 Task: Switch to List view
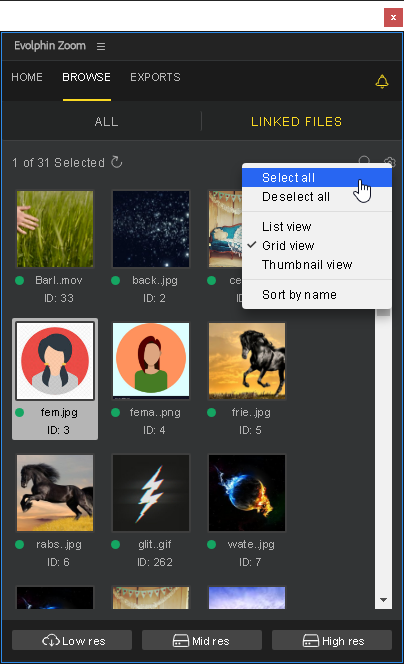click(x=317, y=227)
